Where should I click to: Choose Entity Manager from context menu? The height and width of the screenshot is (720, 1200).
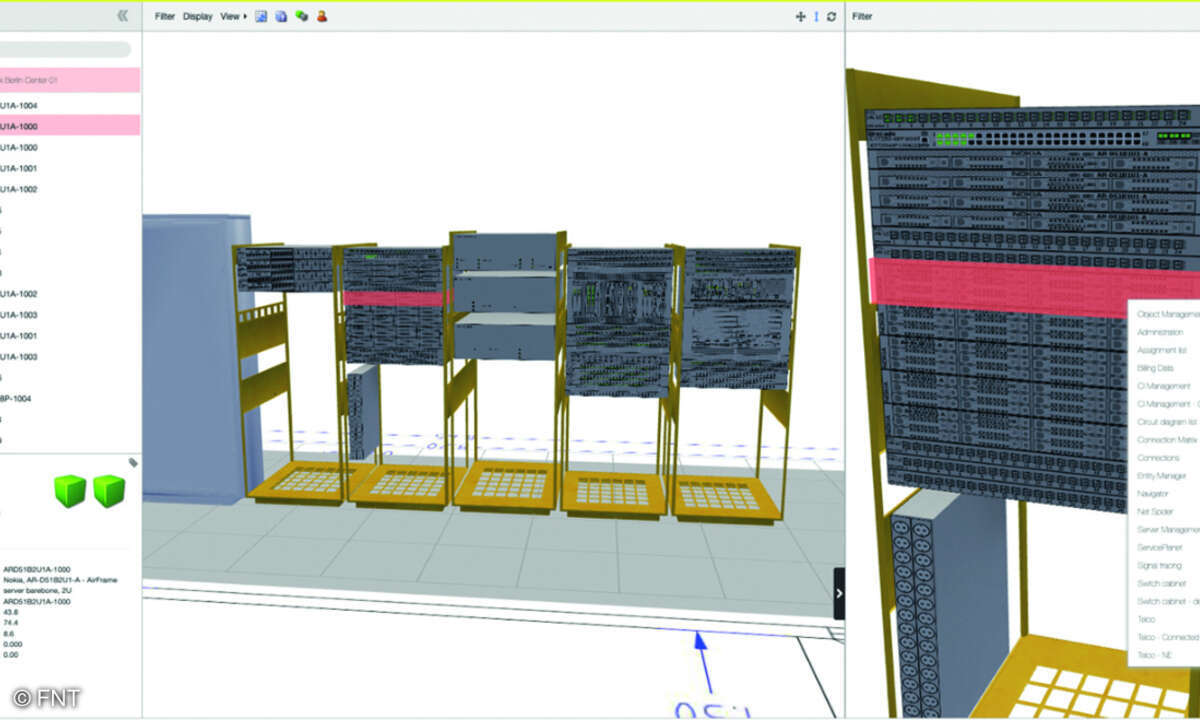1161,476
